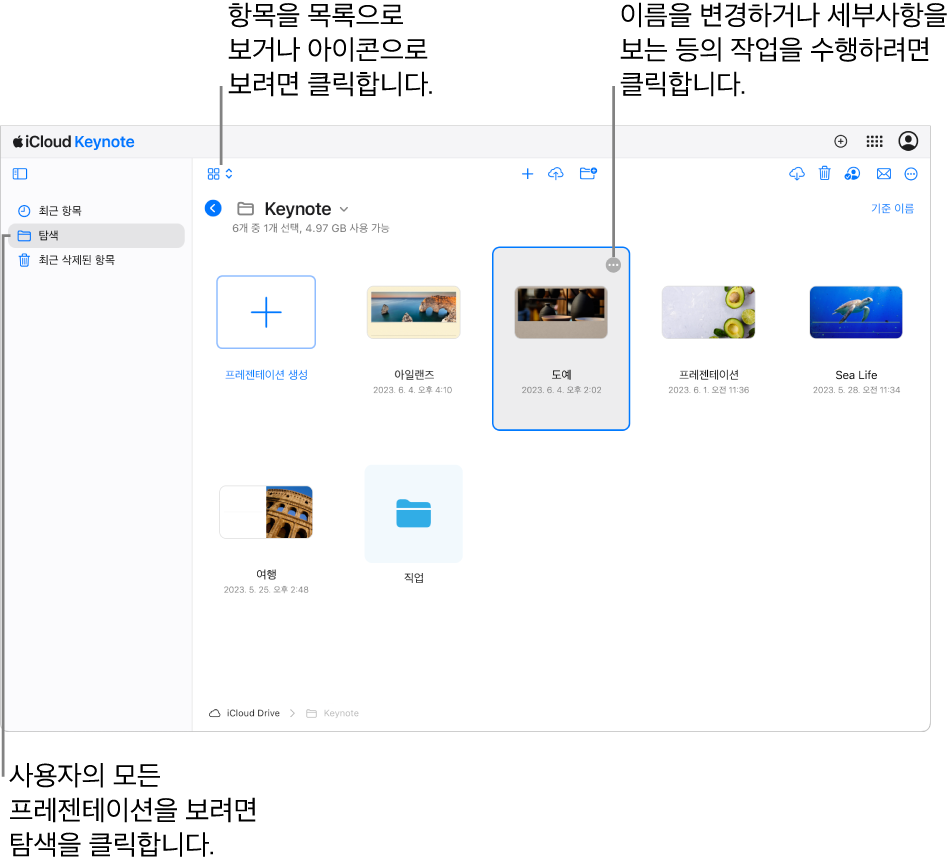952x865 pixels.
Task: Click iCloud Drive in breadcrumb path
Action: (x=245, y=713)
